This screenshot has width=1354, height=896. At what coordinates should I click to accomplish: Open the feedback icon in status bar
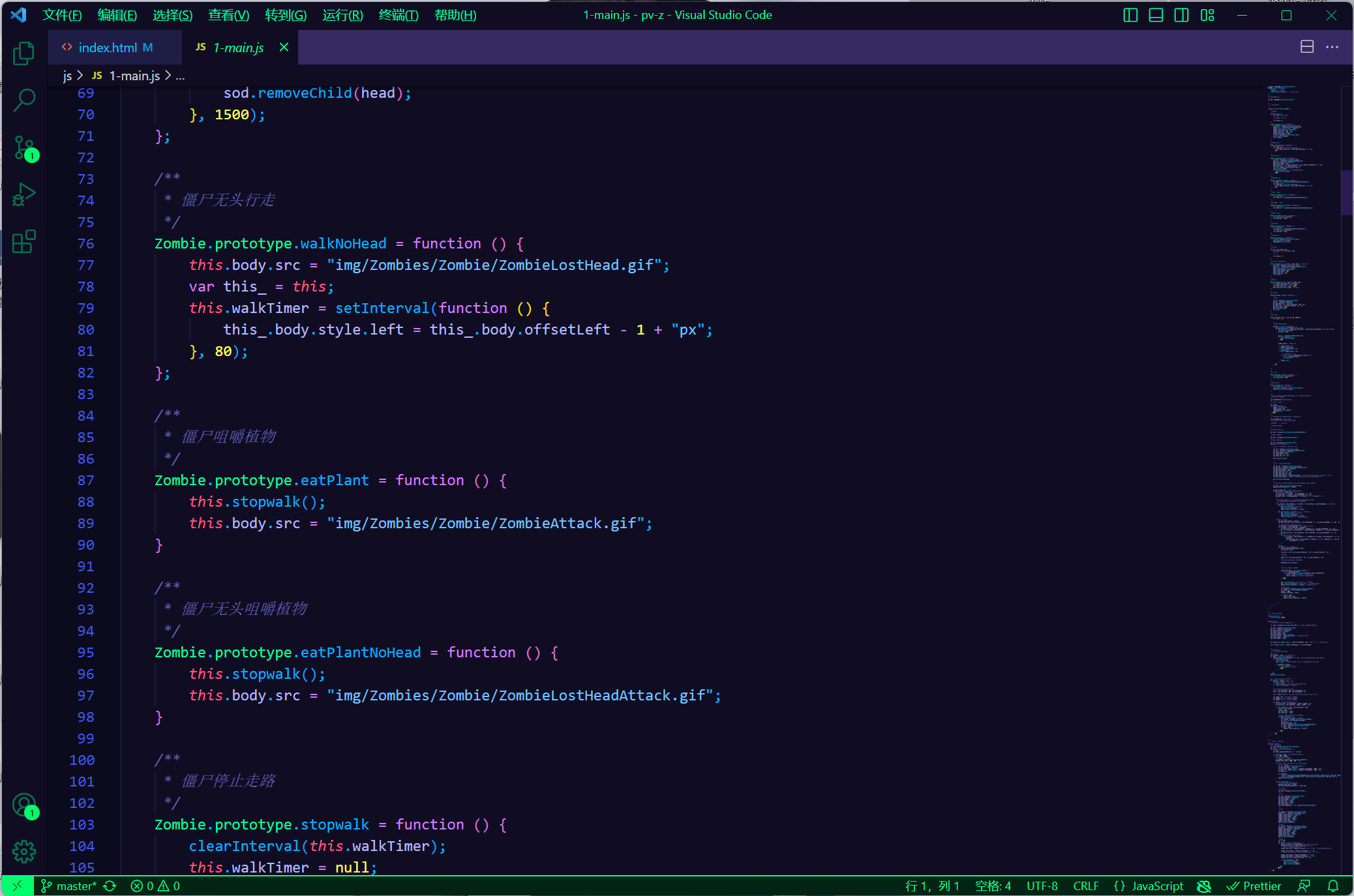[1304, 886]
